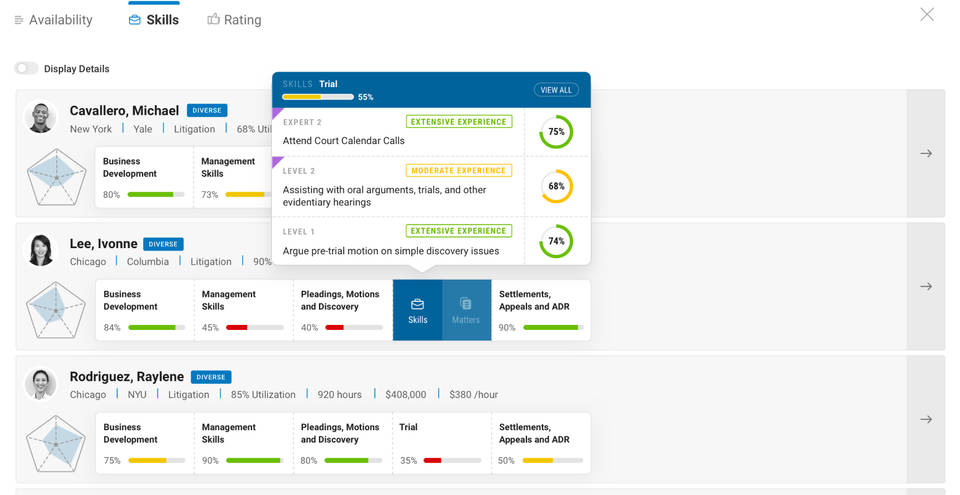Open Raylene Rodriguez's profile photo

point(41,384)
